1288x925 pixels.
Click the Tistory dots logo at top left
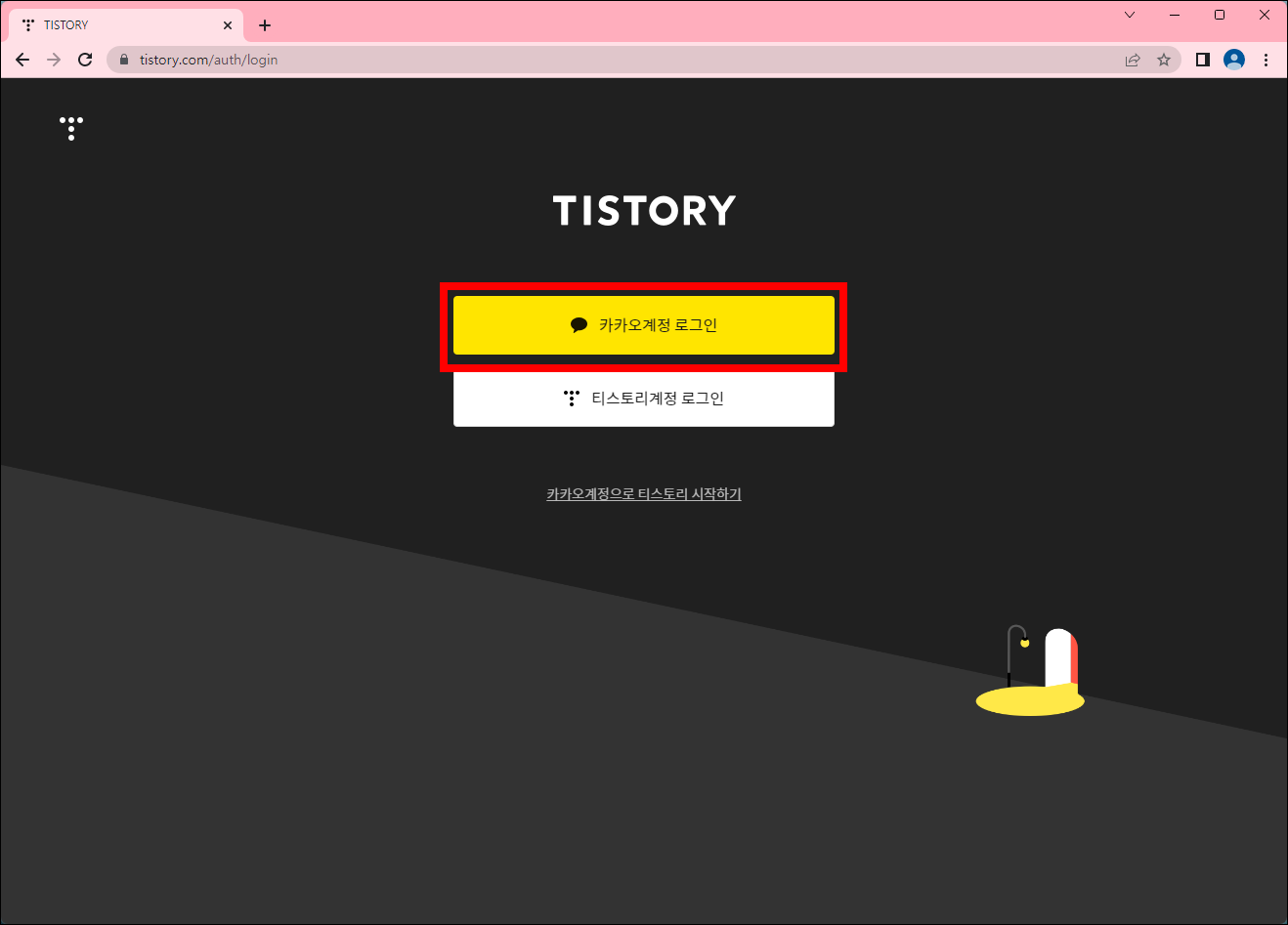coord(71,129)
